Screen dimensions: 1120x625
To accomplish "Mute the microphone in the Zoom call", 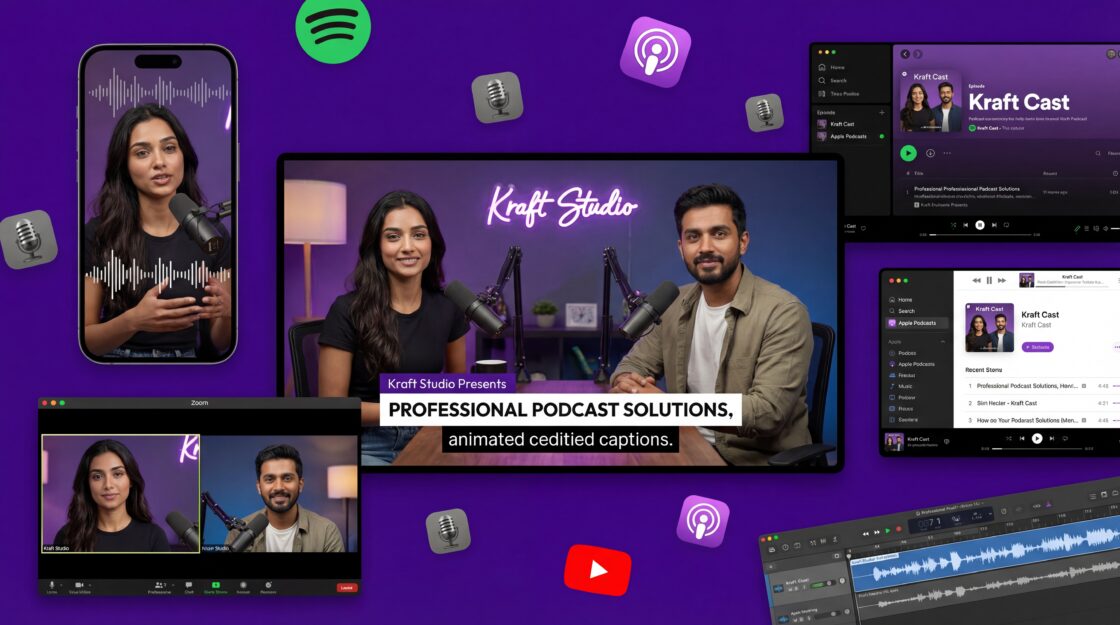I will click(51, 586).
